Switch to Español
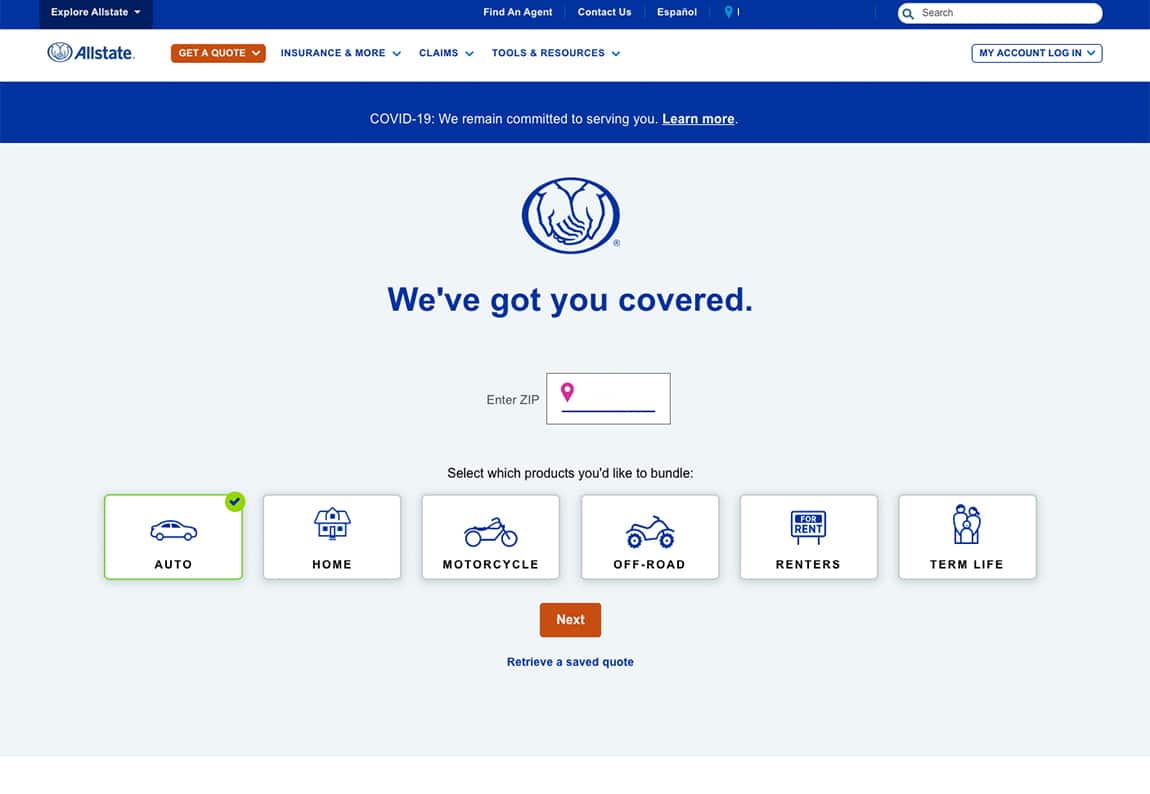This screenshot has width=1150, height=794. [x=676, y=12]
